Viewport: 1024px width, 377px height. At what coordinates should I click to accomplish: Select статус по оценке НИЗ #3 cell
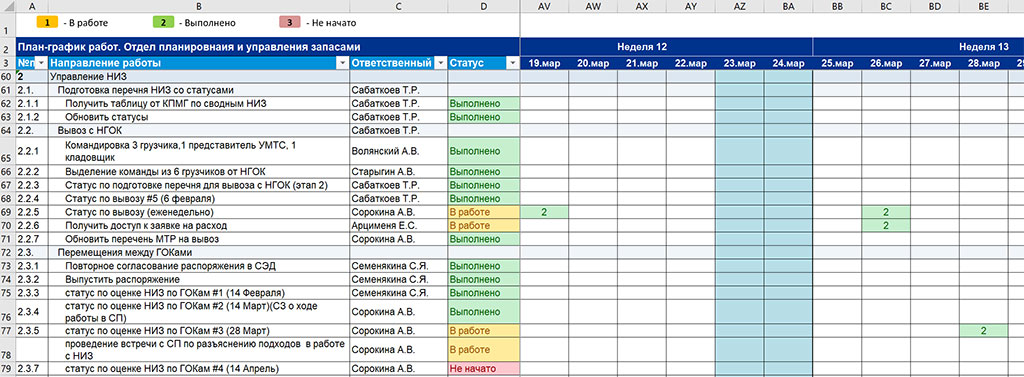[x=199, y=331]
